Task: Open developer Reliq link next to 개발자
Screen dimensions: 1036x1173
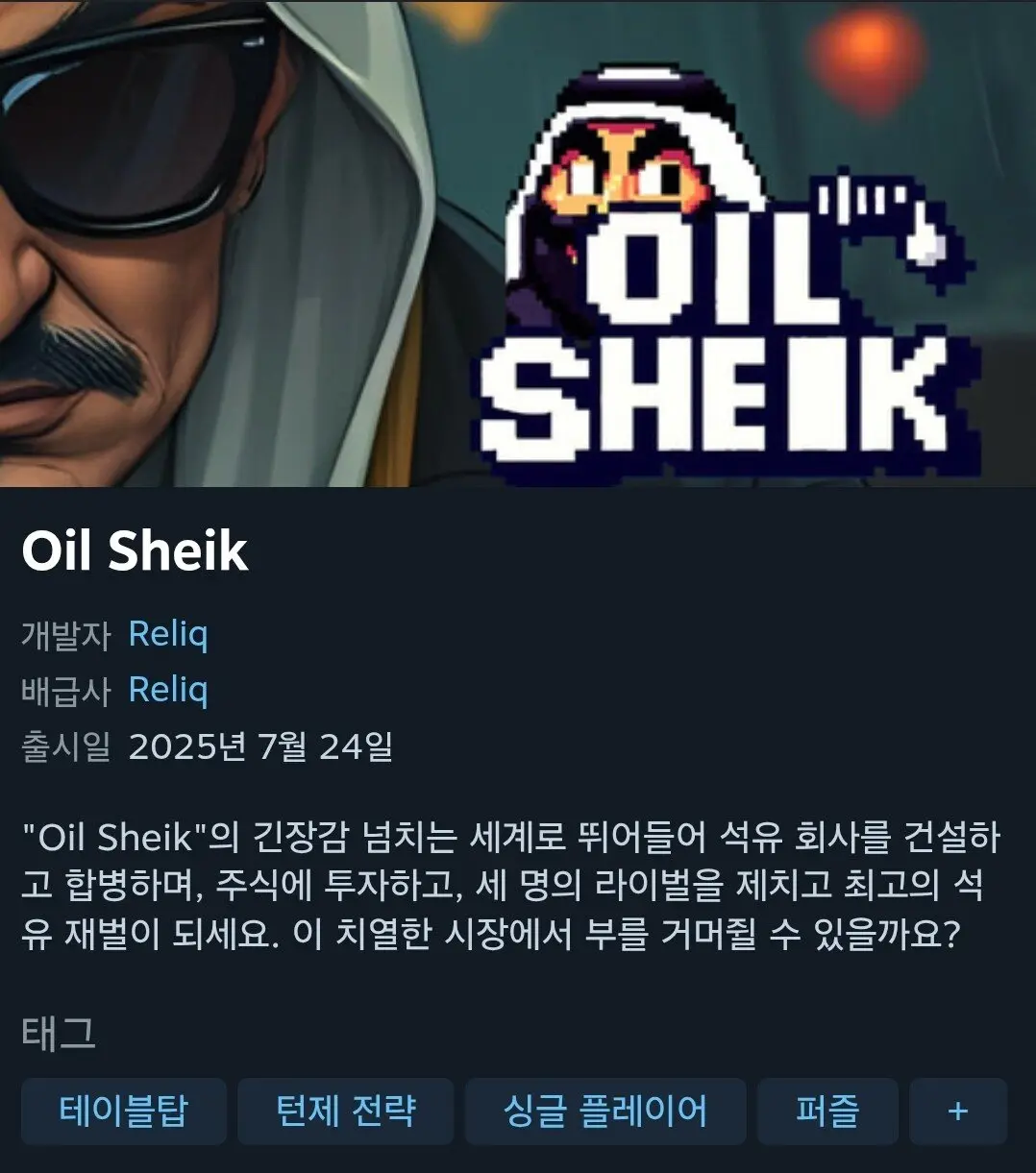Action: click(168, 634)
